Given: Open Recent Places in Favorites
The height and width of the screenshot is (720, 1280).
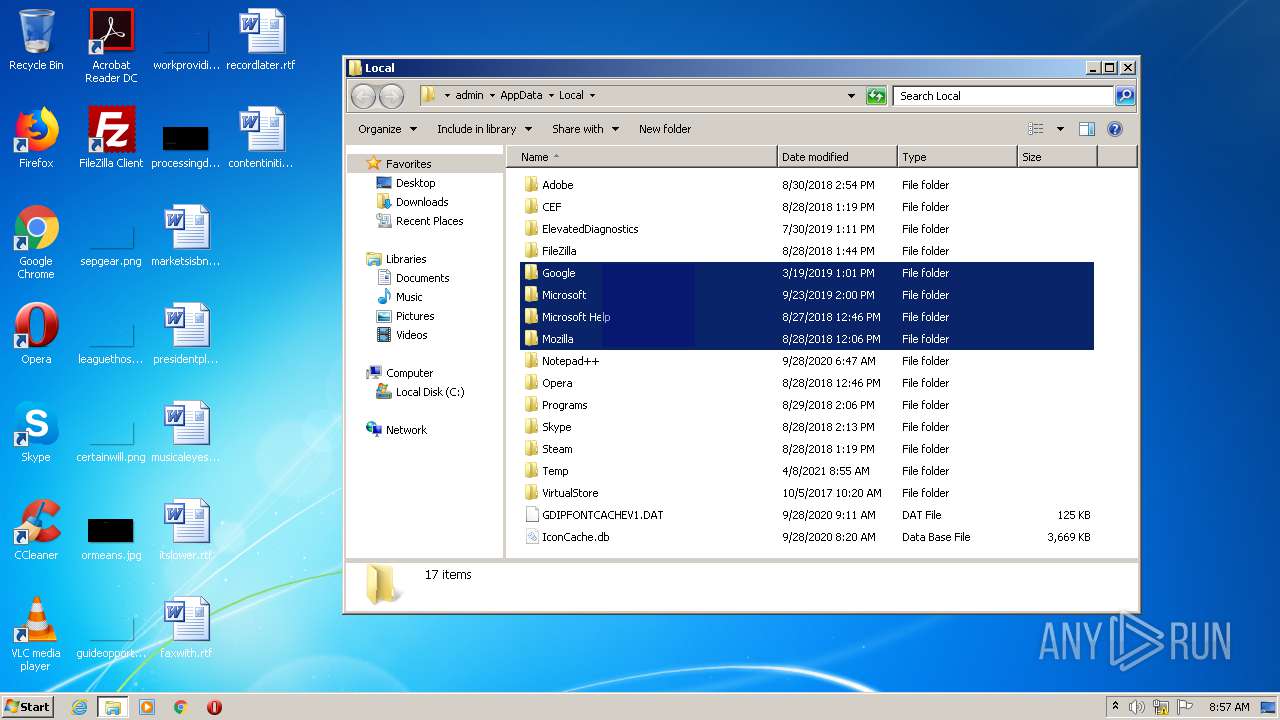Looking at the screenshot, I should (x=429, y=221).
